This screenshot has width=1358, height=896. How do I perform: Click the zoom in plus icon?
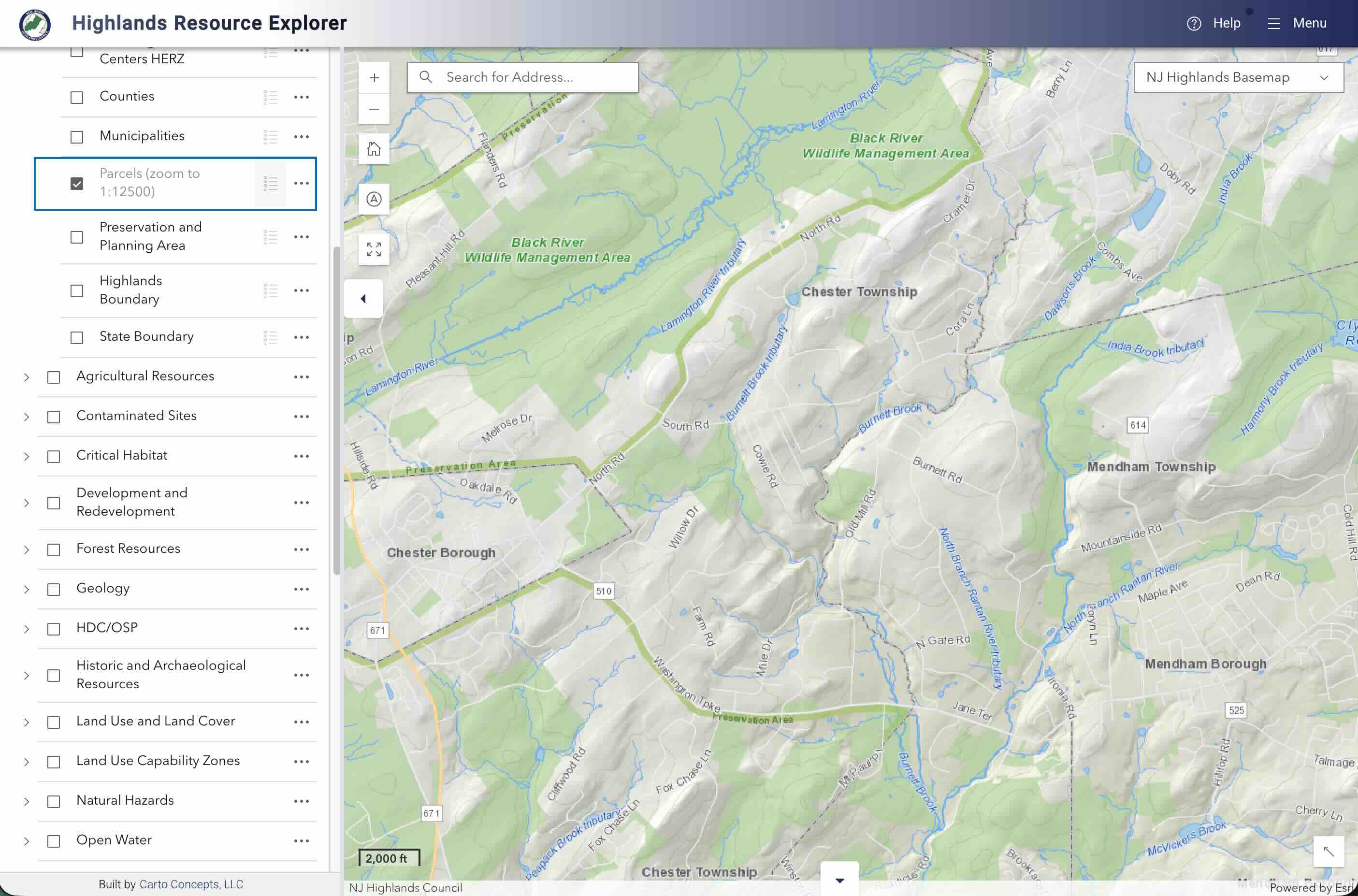click(374, 77)
